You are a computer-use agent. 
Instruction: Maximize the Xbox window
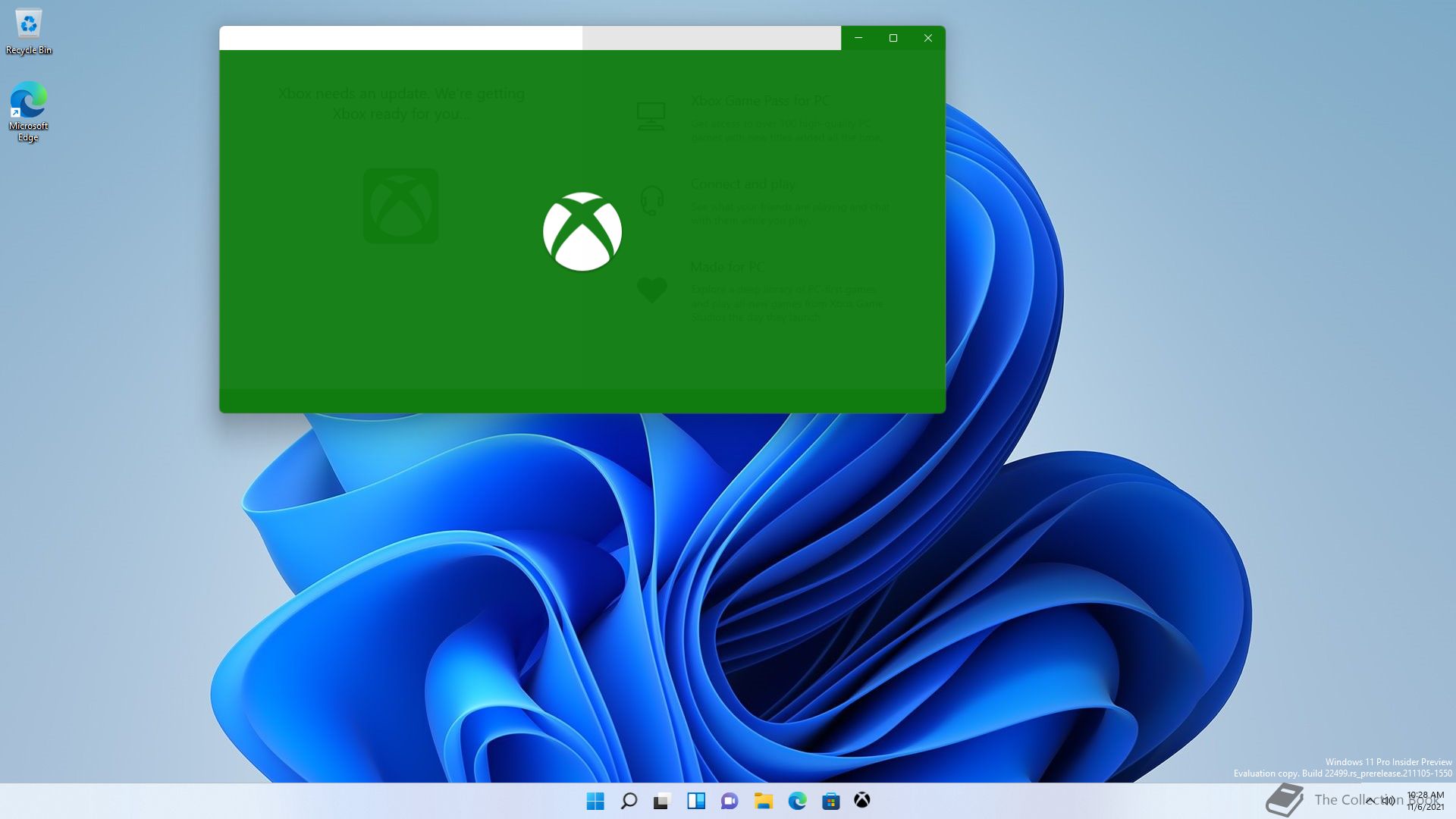point(893,38)
